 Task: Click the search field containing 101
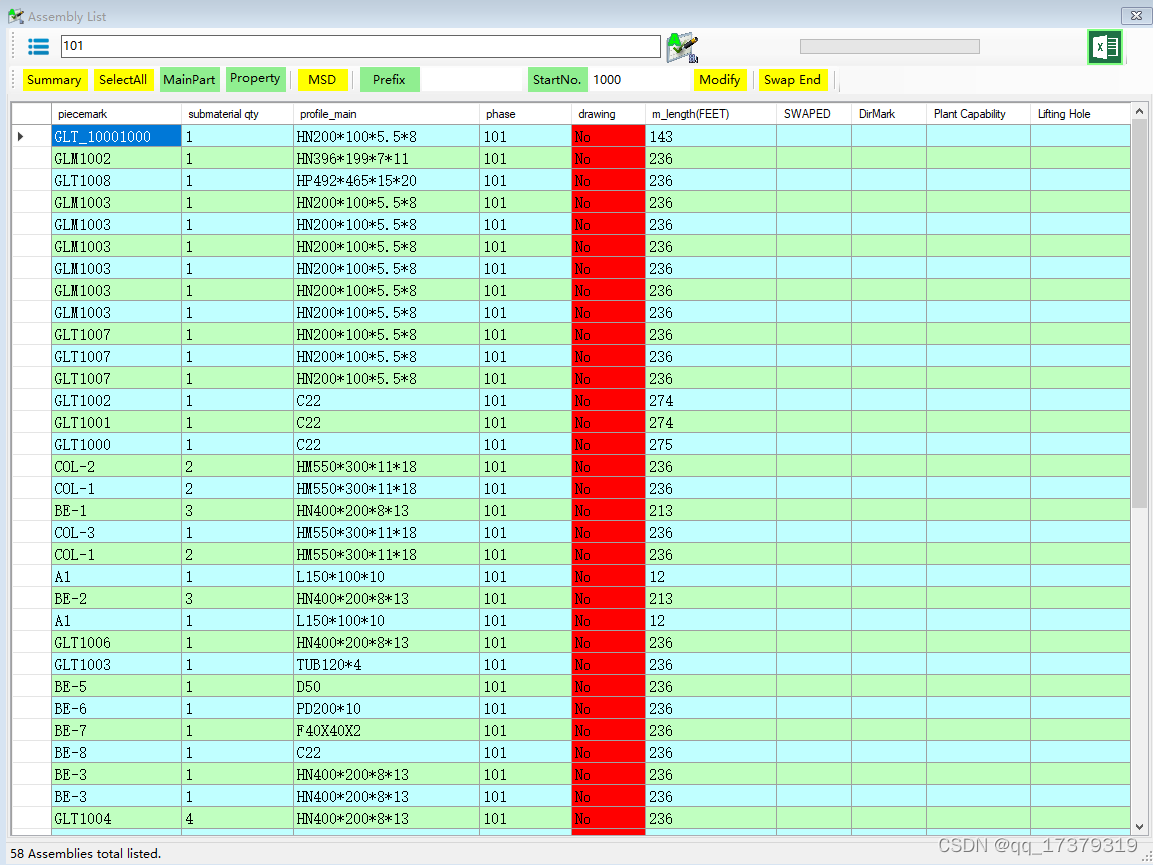pos(360,46)
